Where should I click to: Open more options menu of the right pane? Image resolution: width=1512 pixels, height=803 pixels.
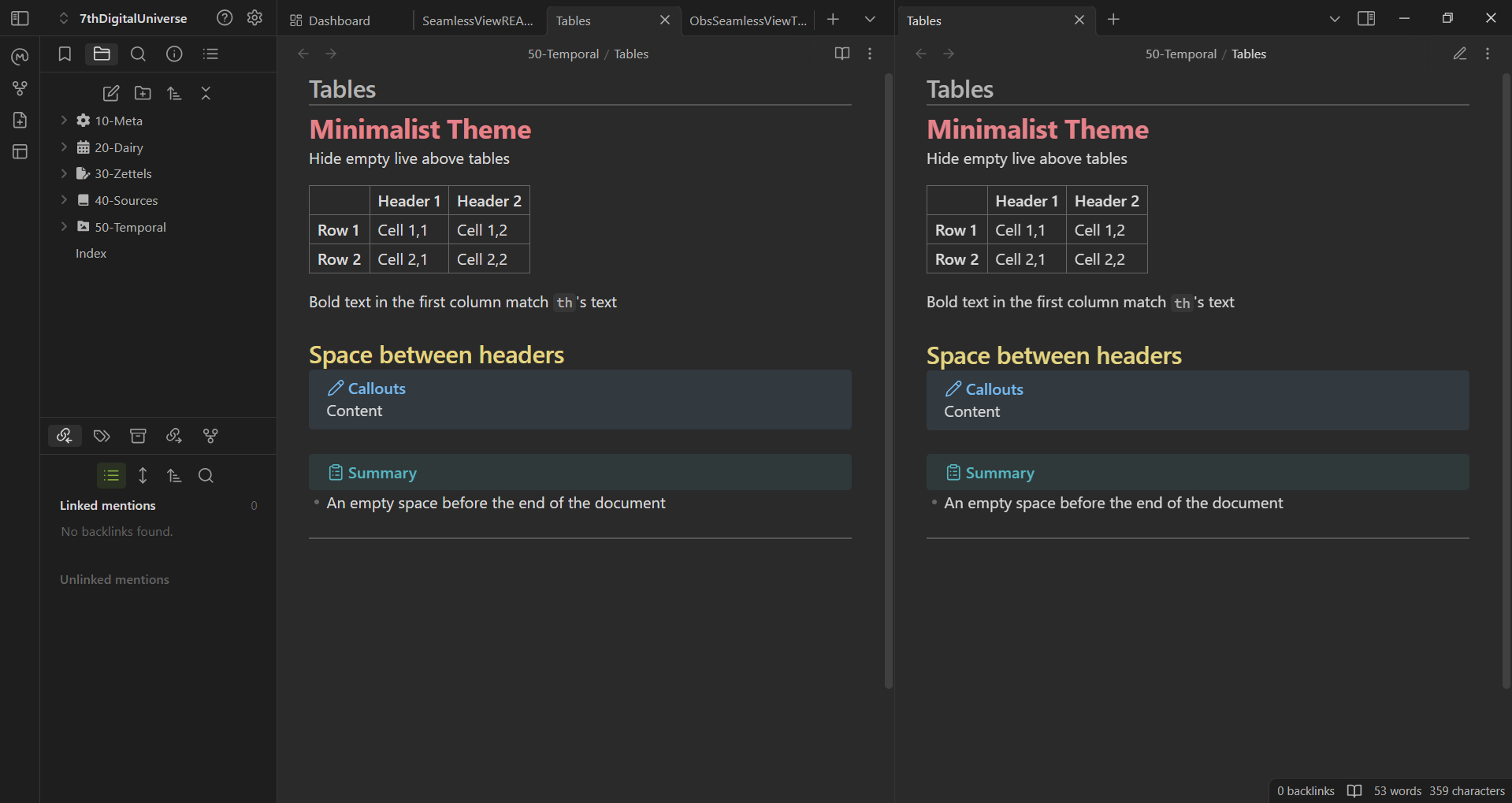1488,54
